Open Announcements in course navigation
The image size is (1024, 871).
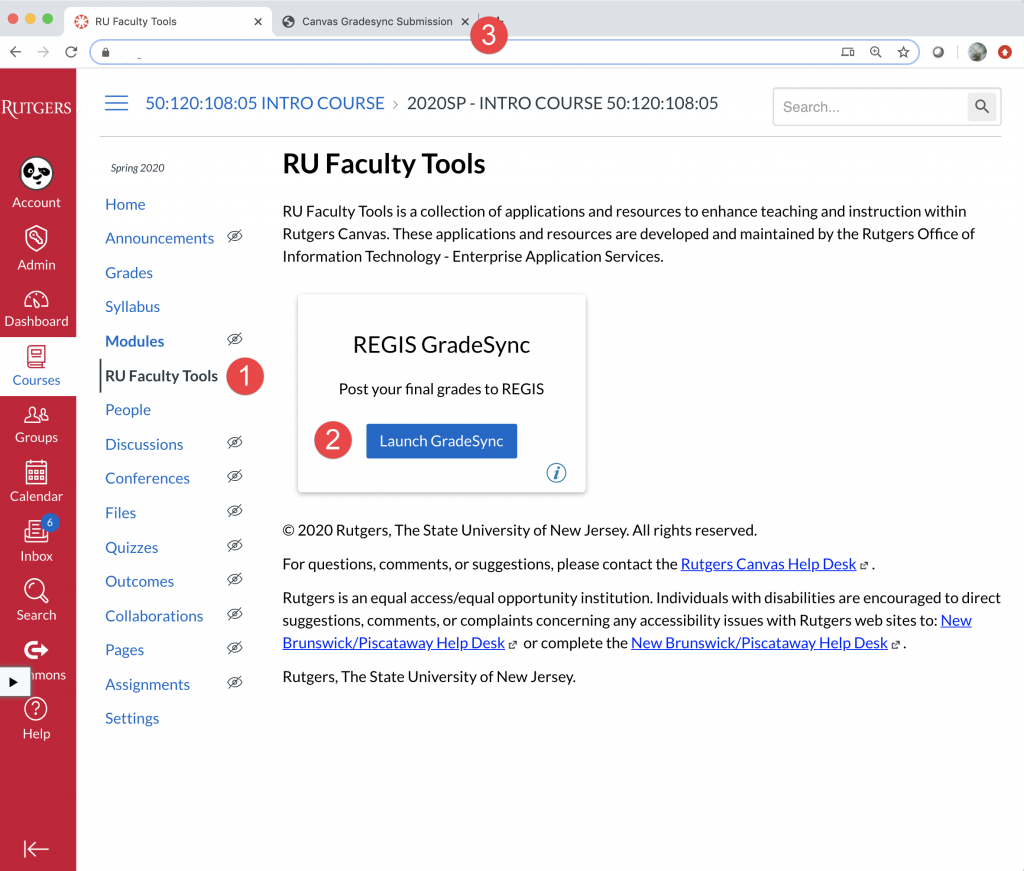(159, 238)
